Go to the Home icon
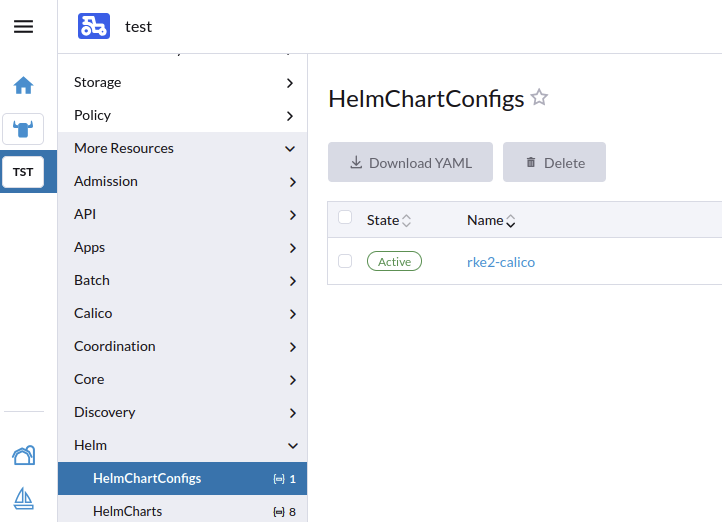The image size is (722, 522). [x=23, y=86]
